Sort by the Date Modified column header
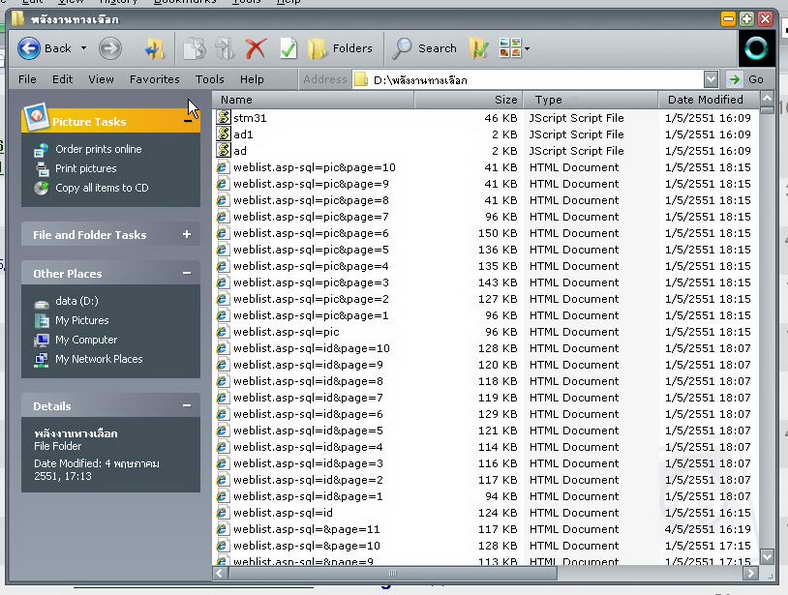Screen dimensions: 788x595 click(705, 100)
